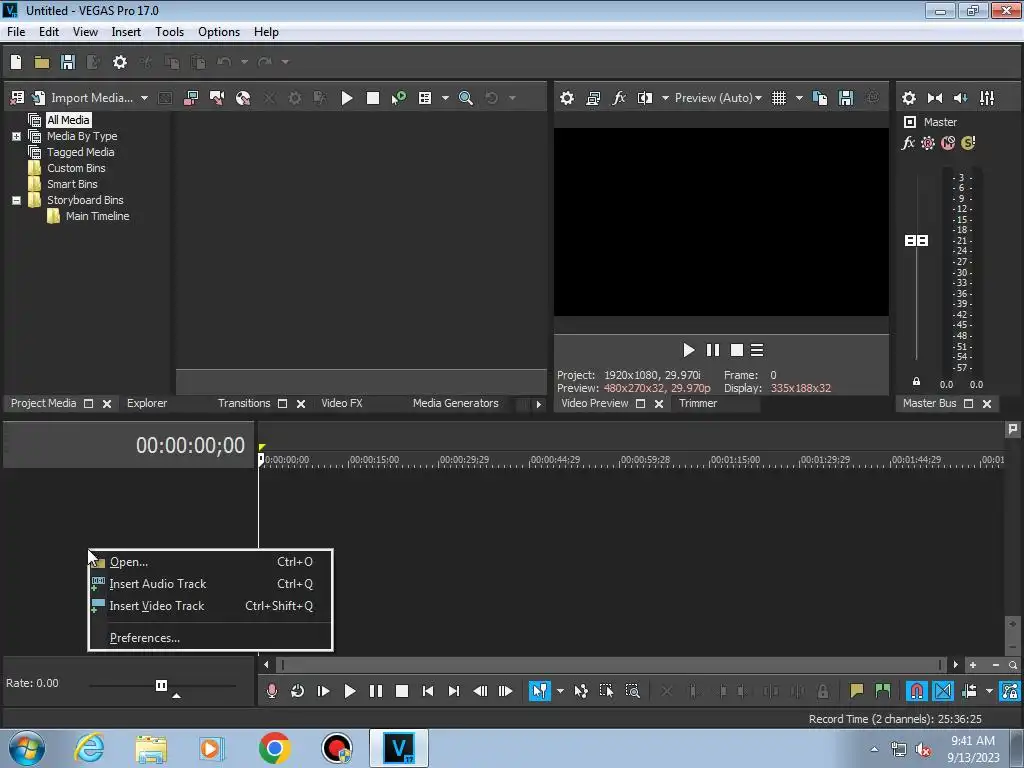Viewport: 1024px width, 768px height.
Task: Open the Tools menu
Action: click(169, 32)
